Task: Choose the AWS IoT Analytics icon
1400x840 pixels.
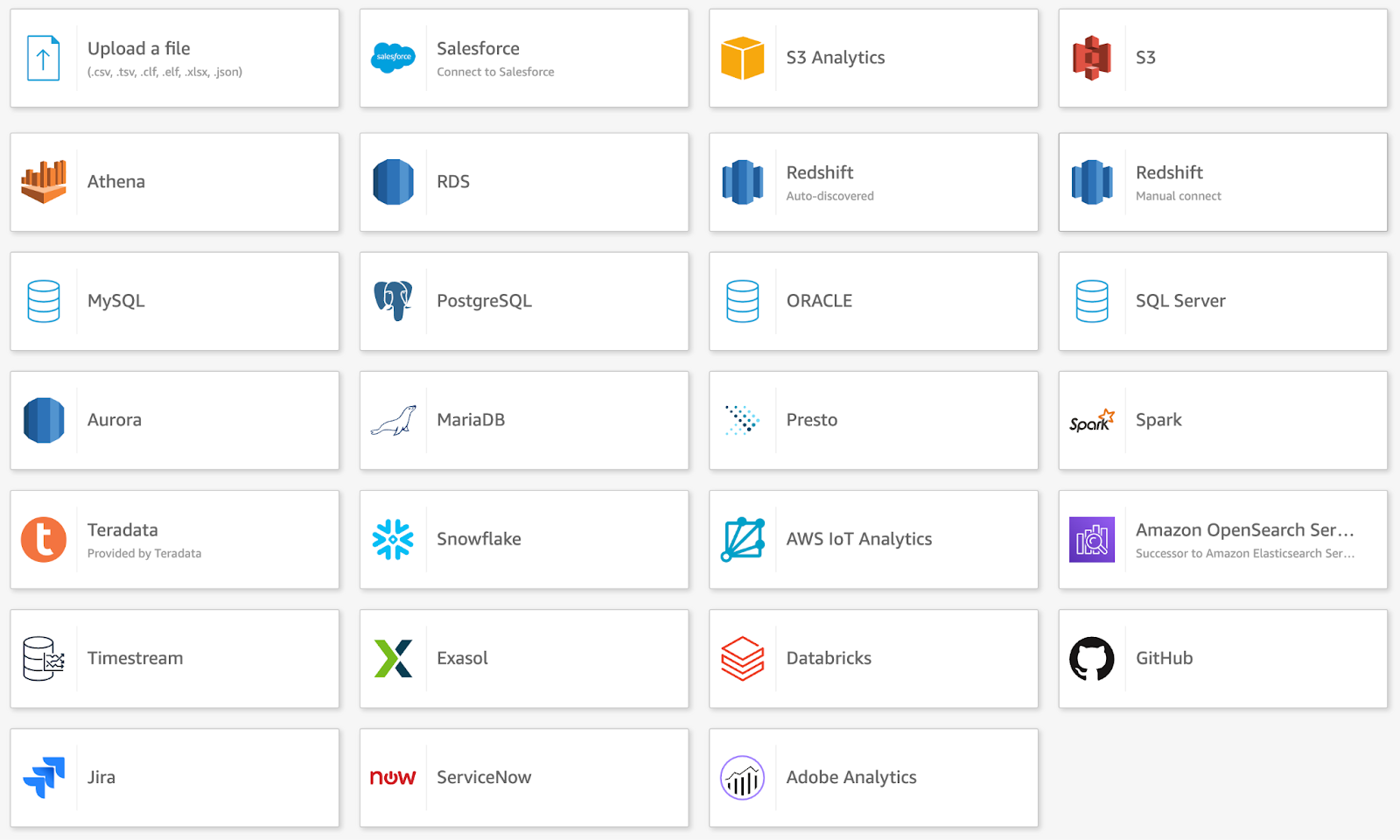Action: pyautogui.click(x=742, y=539)
